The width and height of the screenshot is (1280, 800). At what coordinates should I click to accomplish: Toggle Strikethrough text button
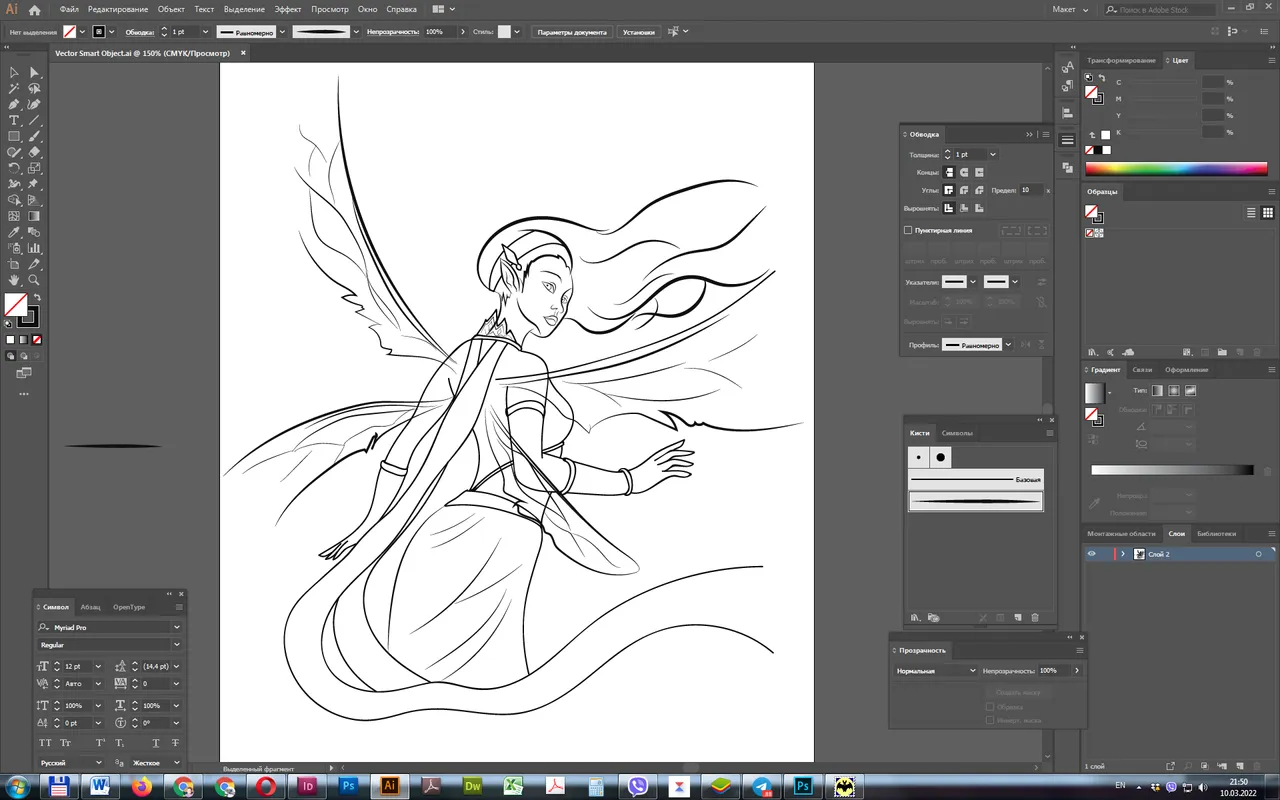[x=176, y=743]
